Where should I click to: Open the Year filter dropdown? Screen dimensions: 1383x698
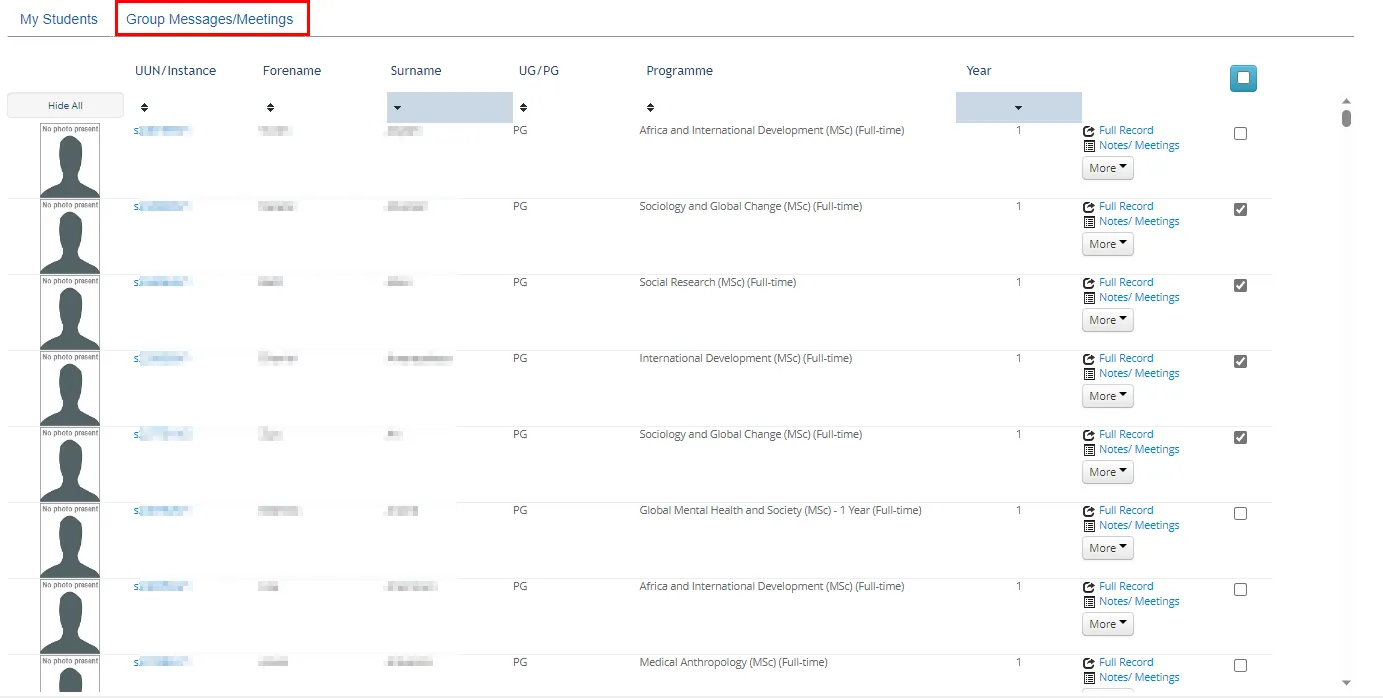click(x=1018, y=106)
